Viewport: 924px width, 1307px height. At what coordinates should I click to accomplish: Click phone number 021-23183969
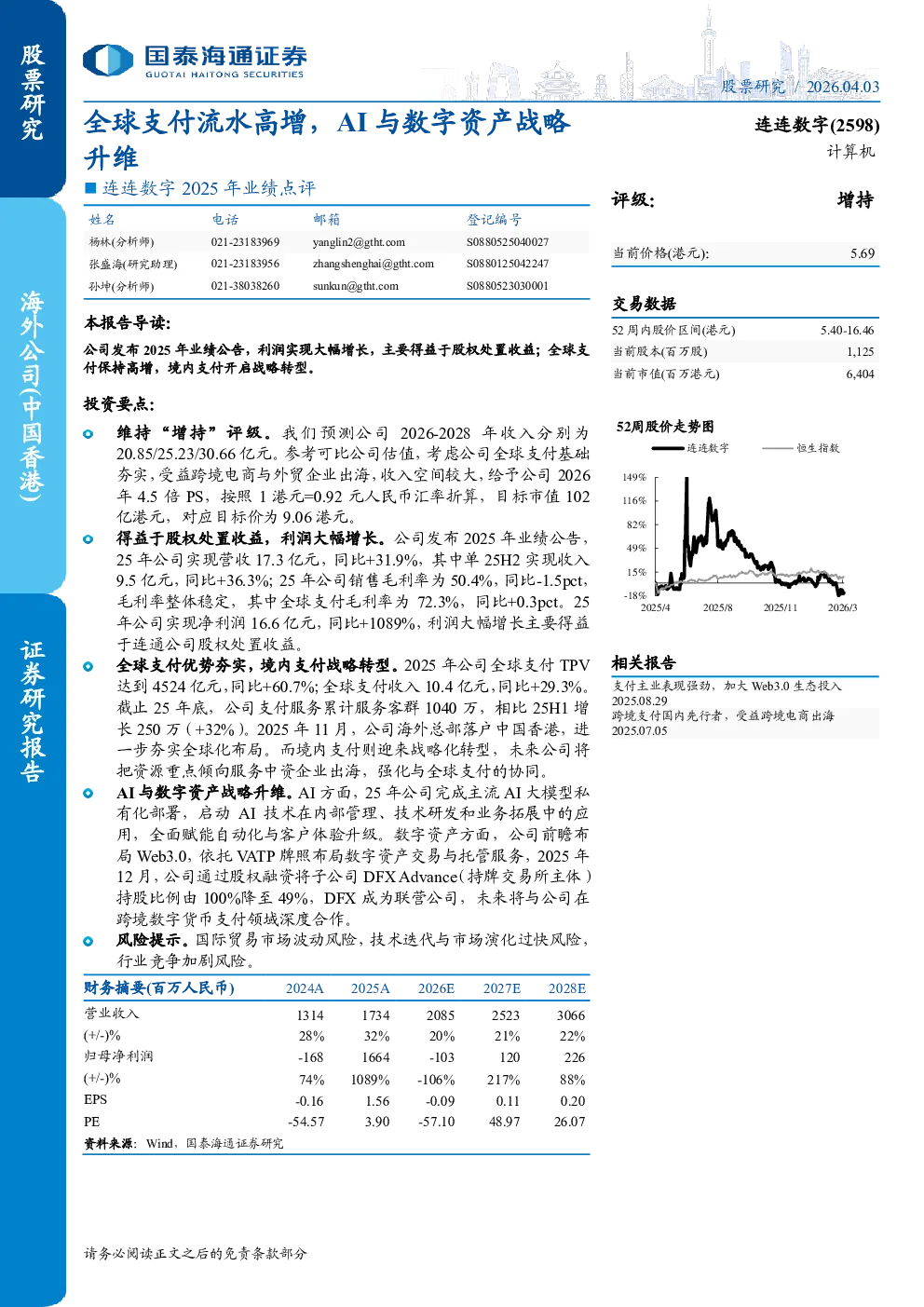[245, 242]
